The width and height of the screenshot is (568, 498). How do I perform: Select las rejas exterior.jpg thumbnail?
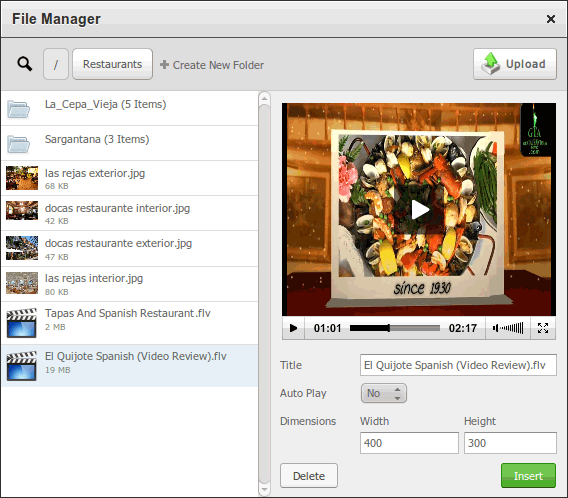(22, 178)
